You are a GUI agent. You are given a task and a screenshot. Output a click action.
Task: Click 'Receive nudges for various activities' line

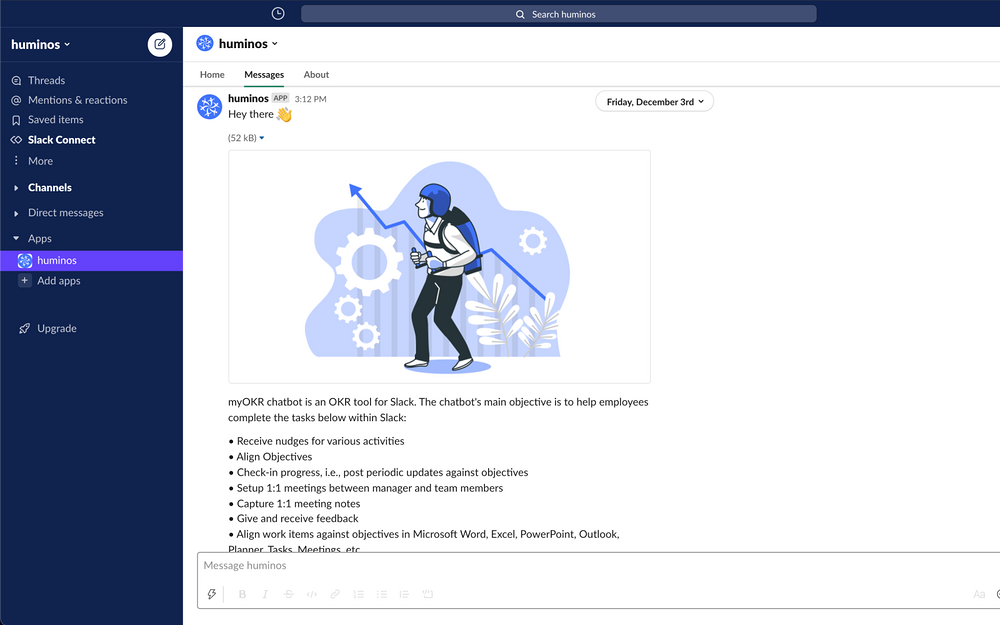pyautogui.click(x=320, y=441)
